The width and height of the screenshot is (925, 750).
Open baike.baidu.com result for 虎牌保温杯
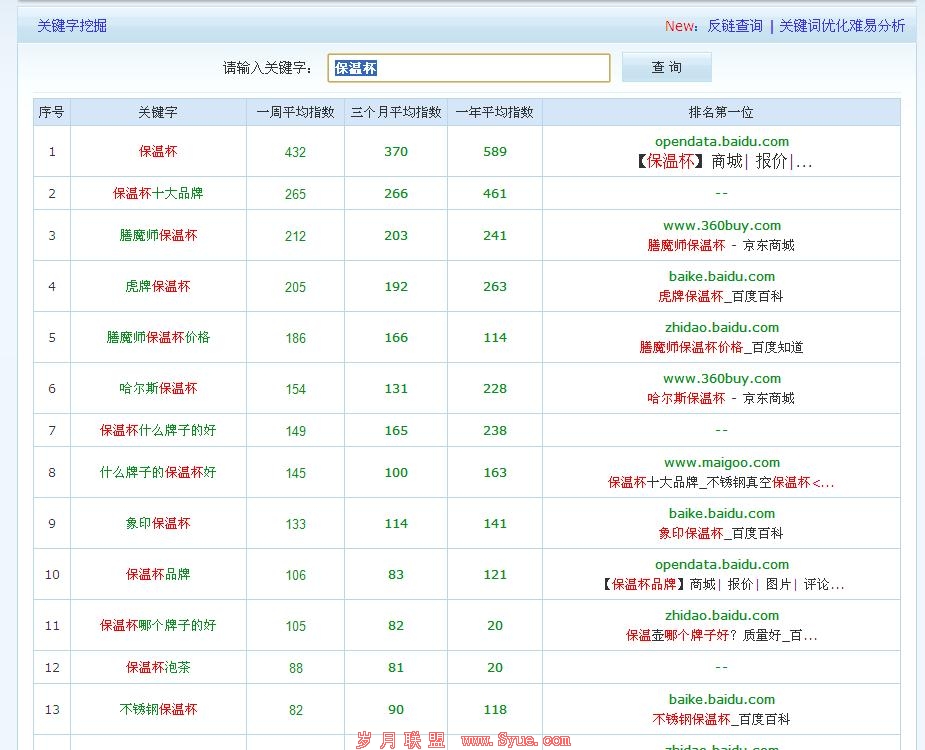click(x=722, y=276)
